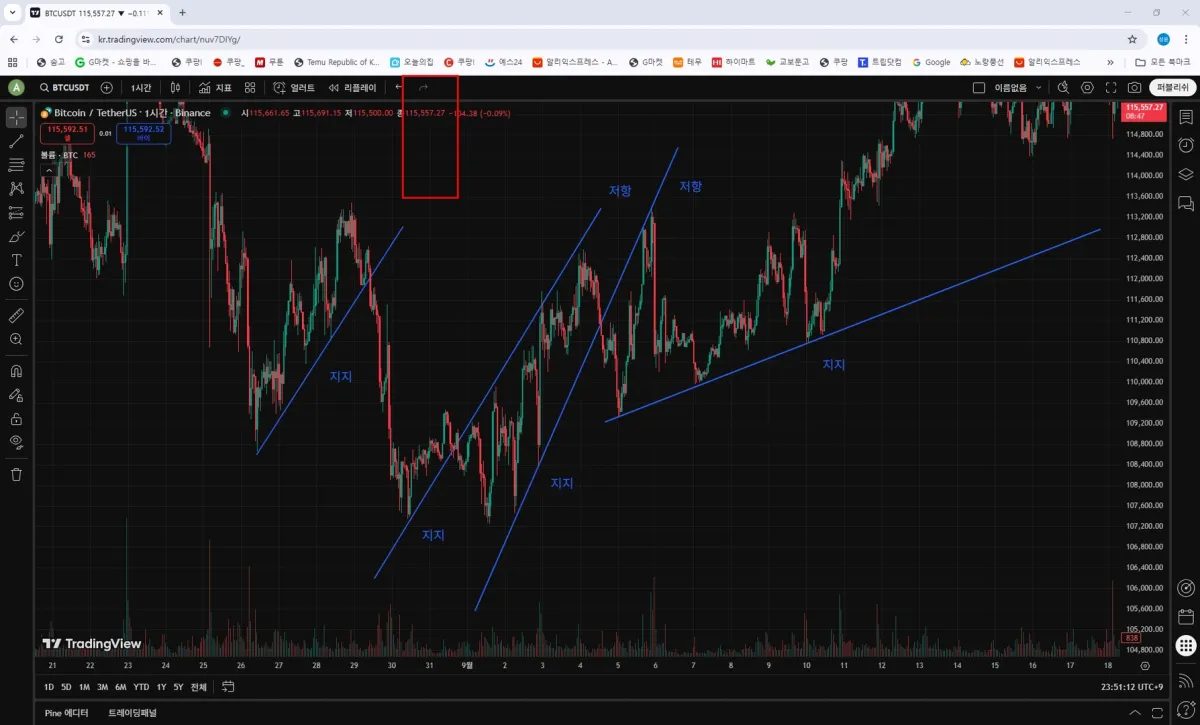Take a chart snapshot with camera icon

pyautogui.click(x=1134, y=88)
